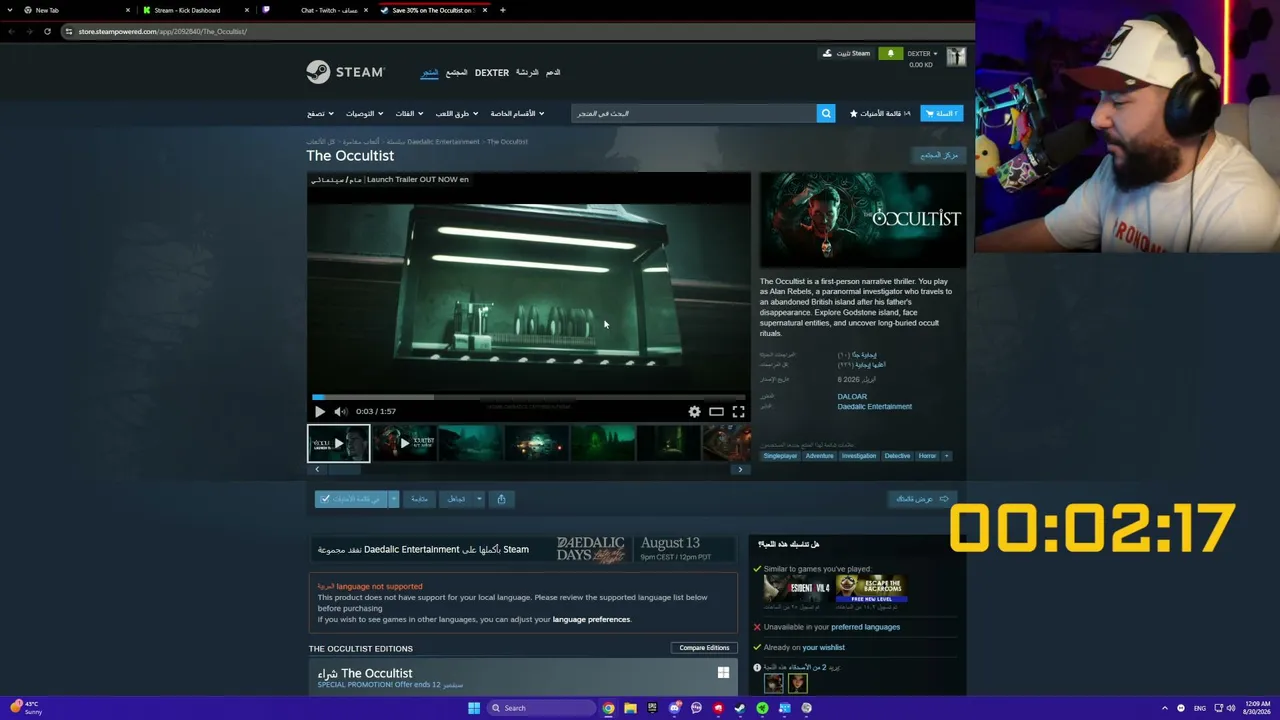The image size is (1280, 720).
Task: Click the plus button to add tags
Action: (946, 456)
